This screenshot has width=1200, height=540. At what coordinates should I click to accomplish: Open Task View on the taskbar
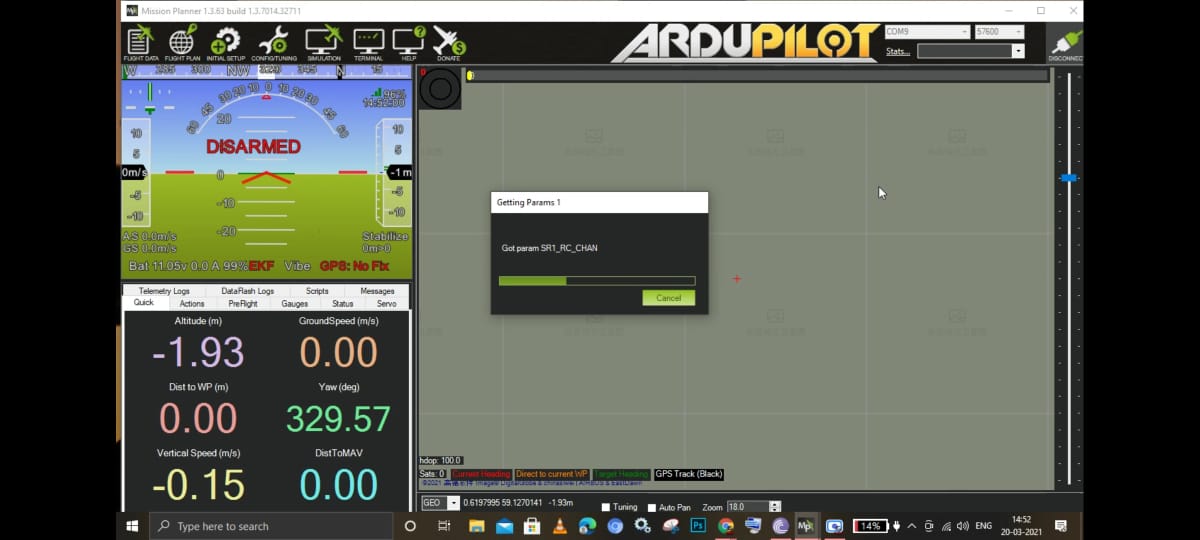444,525
